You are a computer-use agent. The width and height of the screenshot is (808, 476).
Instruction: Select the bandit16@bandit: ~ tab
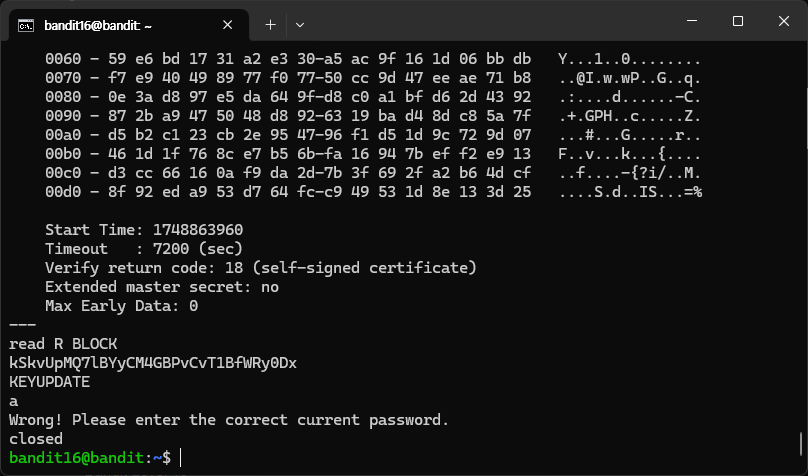(x=98, y=25)
